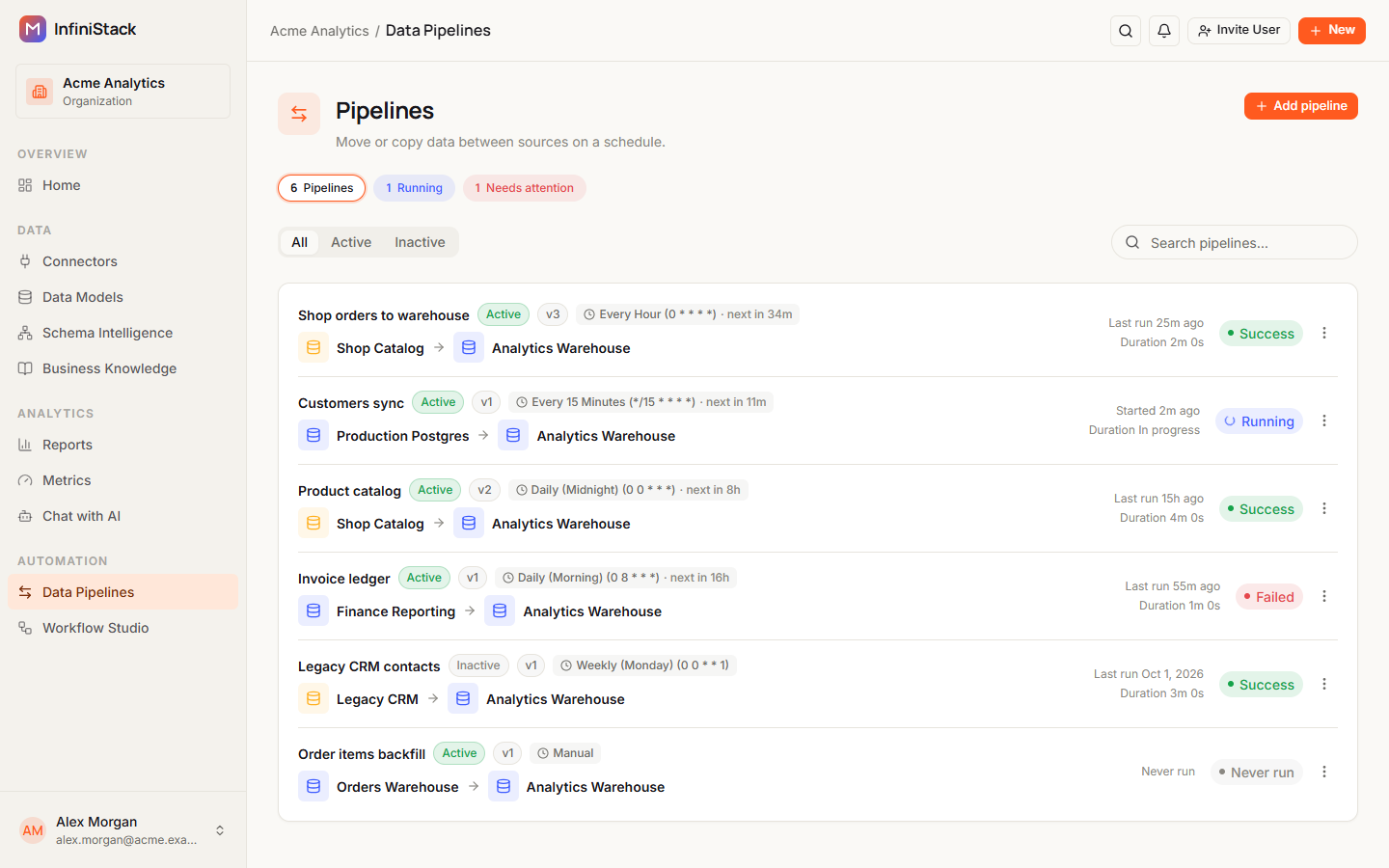Click the Pipelines header swap icon
Screen dimensions: 1389x868
[299, 114]
